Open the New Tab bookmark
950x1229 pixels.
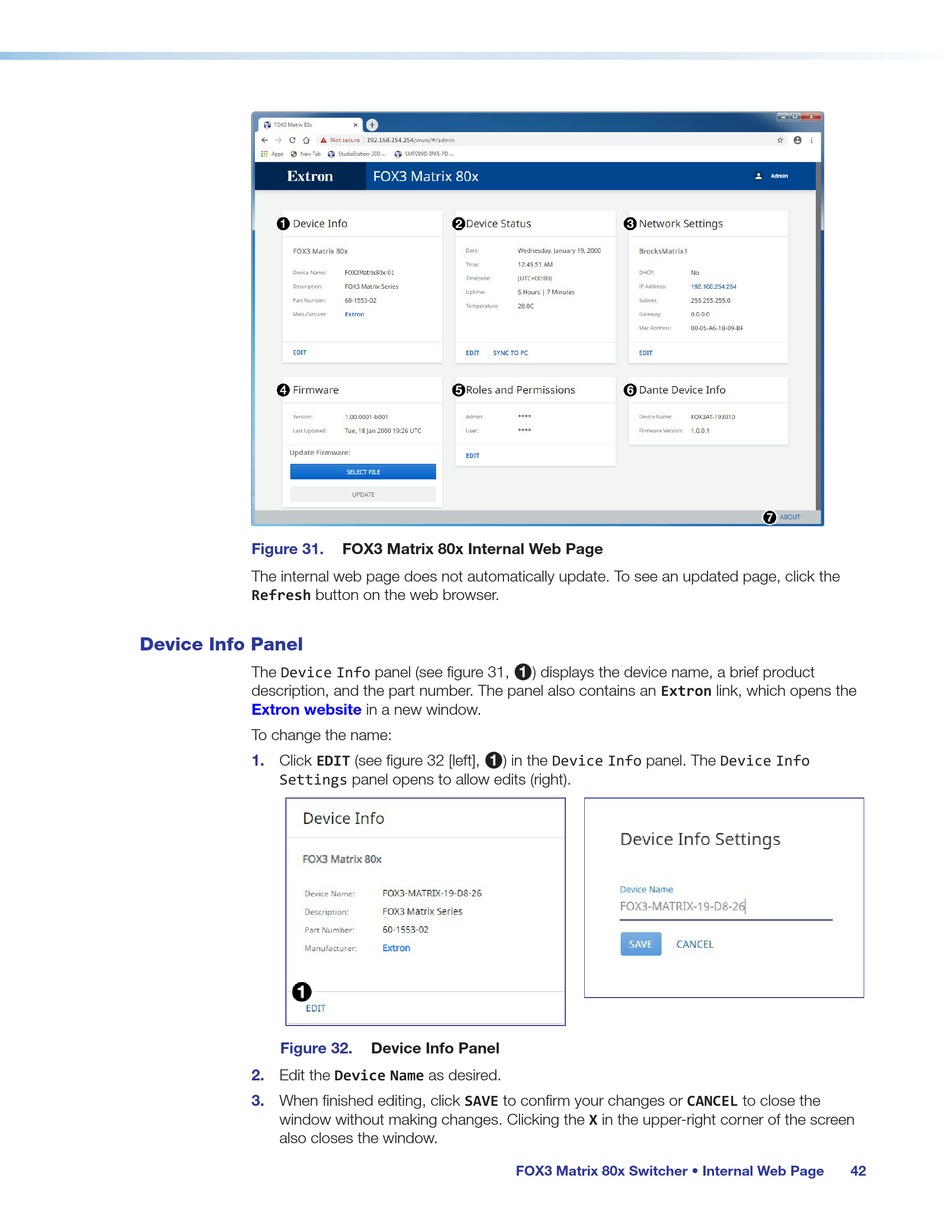306,154
